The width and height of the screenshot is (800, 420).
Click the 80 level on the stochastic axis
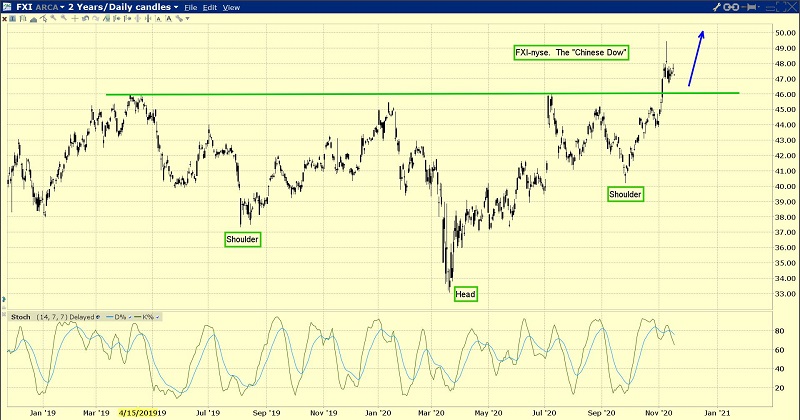coord(780,331)
